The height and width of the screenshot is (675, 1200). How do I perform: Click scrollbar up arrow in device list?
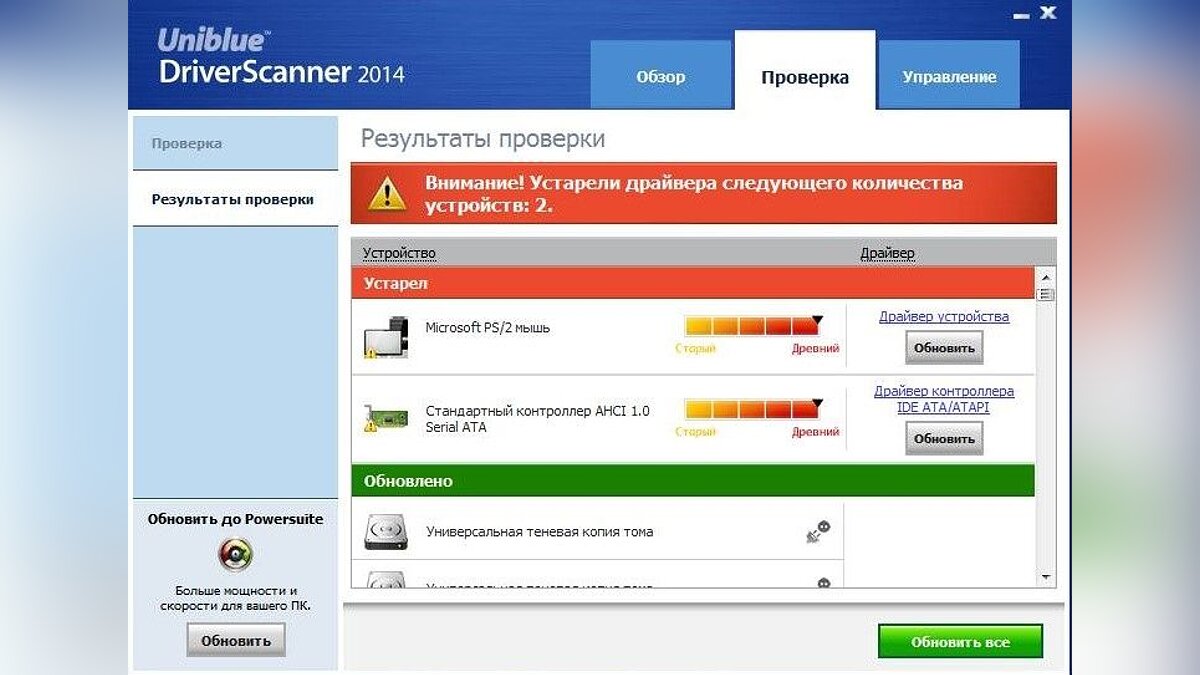[1045, 277]
